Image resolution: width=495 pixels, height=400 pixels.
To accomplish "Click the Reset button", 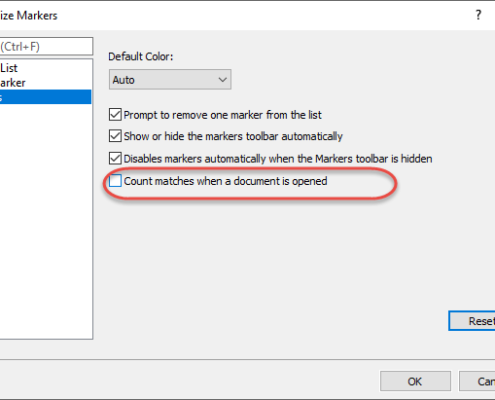I will tap(472, 321).
